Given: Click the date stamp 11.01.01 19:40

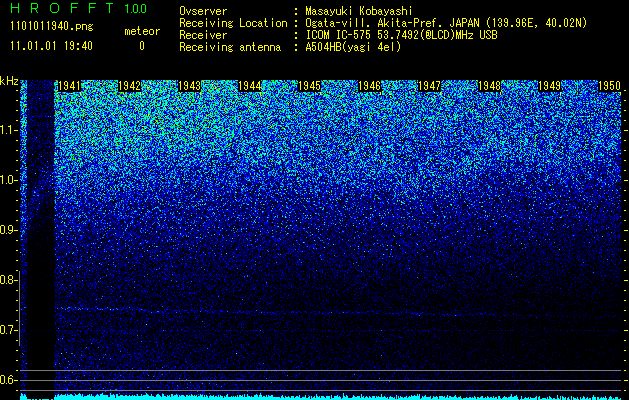Looking at the screenshot, I should 51,46.
